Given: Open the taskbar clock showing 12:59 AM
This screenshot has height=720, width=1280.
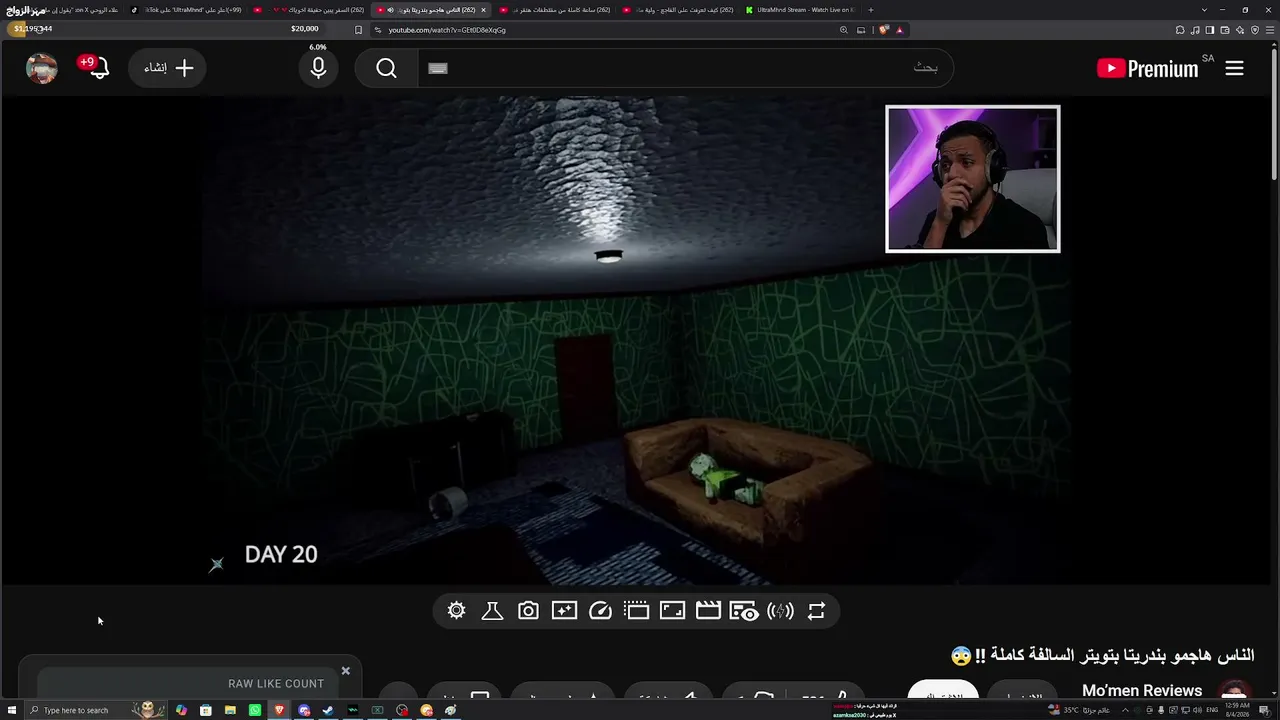Looking at the screenshot, I should pos(1238,710).
